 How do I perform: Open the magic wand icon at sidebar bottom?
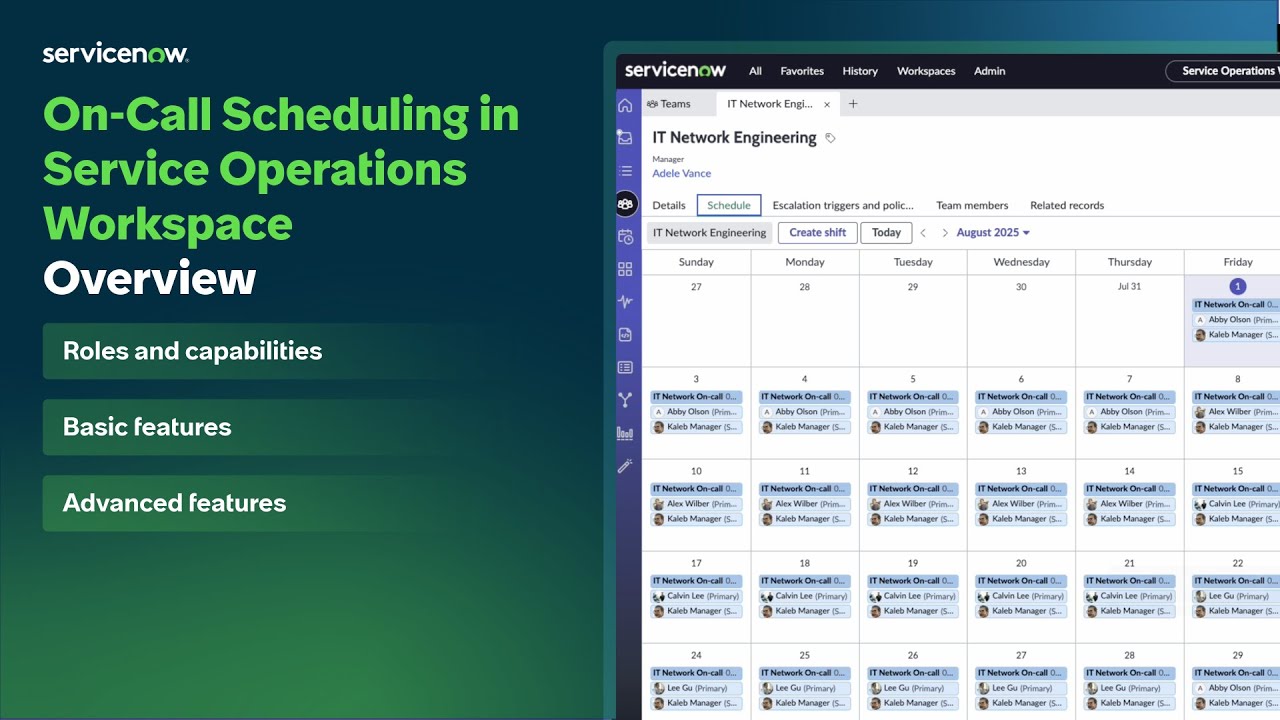coord(625,465)
